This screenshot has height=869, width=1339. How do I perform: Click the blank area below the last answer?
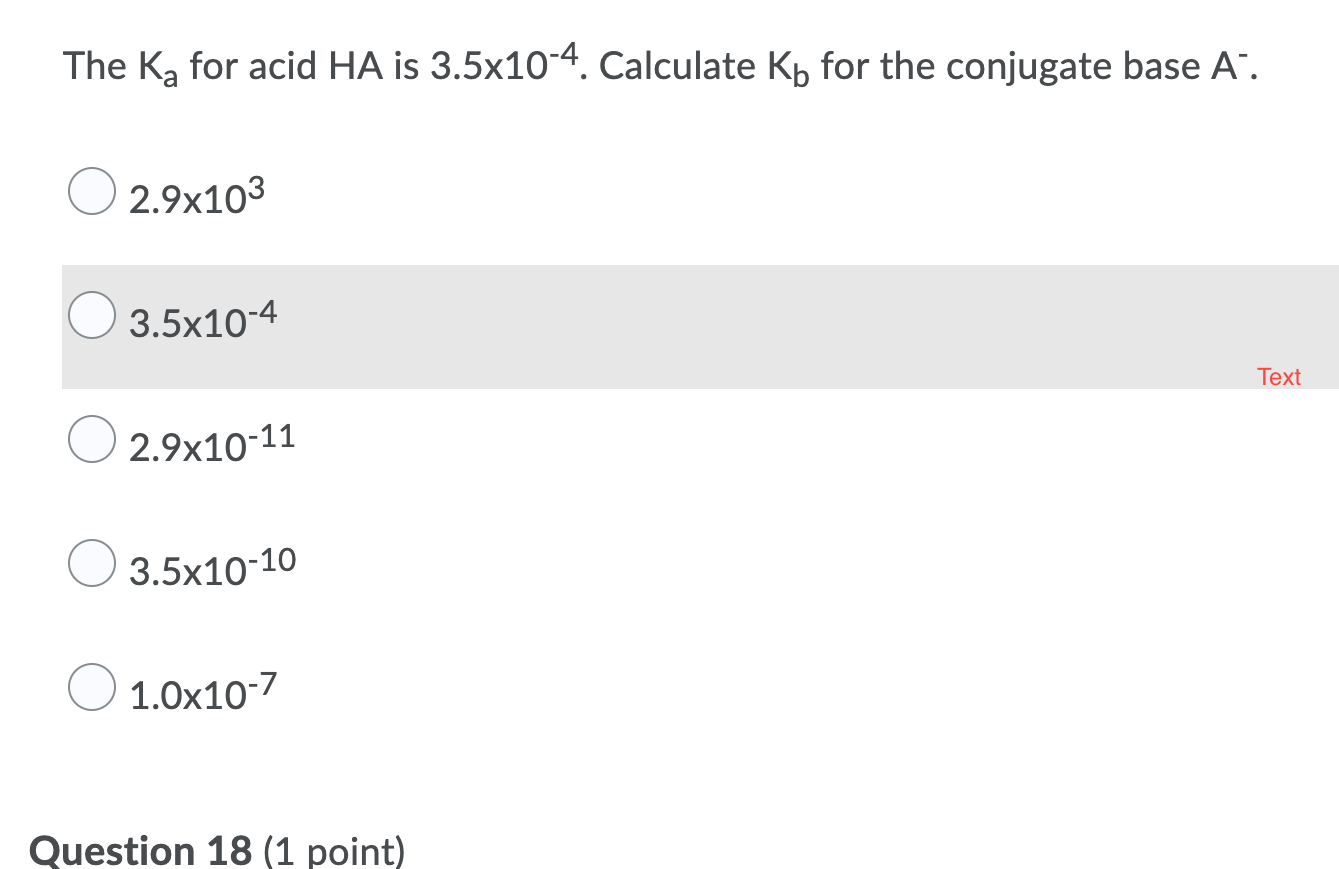600,770
